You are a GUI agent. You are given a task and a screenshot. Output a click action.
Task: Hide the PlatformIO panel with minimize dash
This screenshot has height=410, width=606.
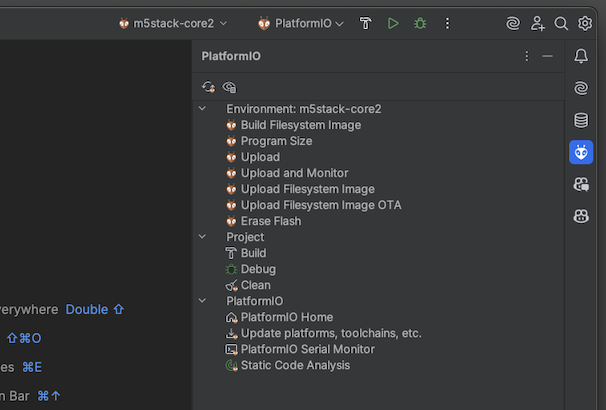pyautogui.click(x=547, y=57)
